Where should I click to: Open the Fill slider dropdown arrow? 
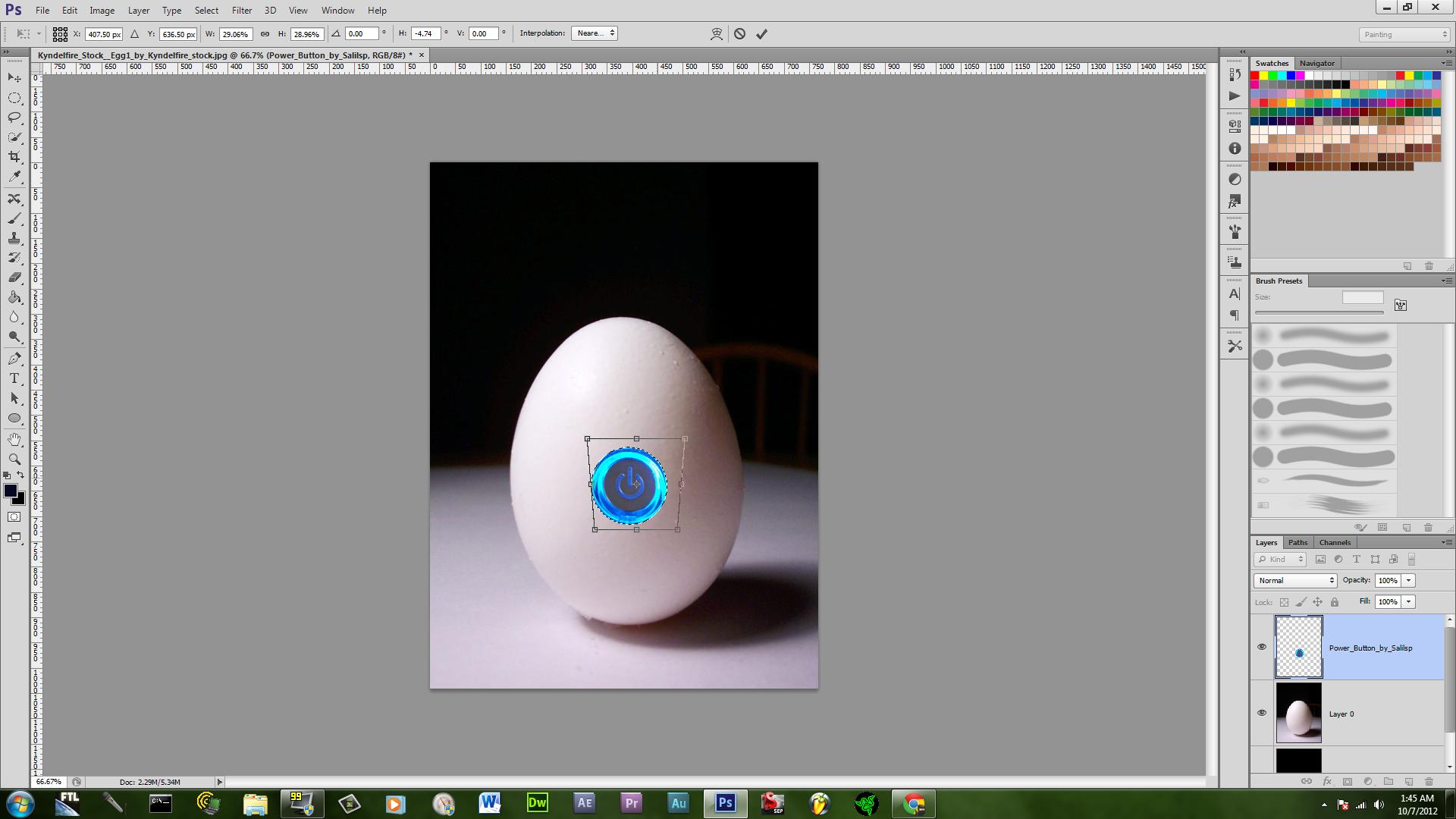1408,602
